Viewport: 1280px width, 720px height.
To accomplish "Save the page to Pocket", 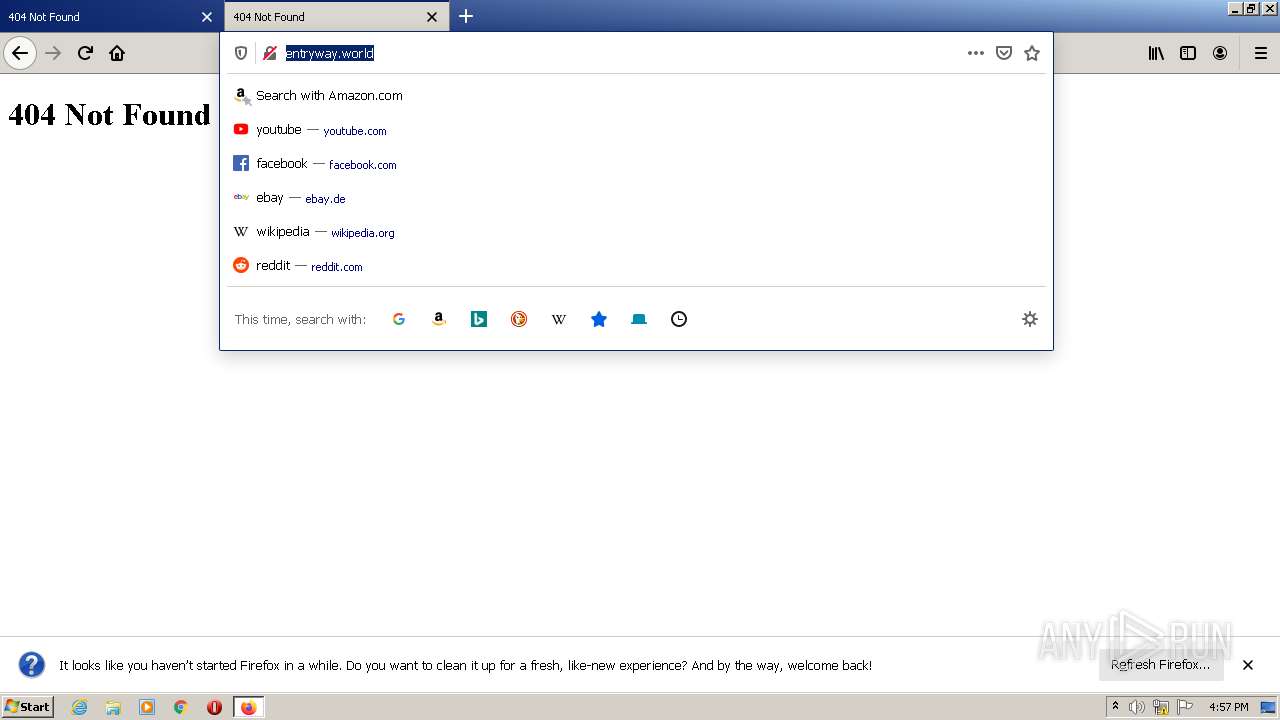I will pos(1004,53).
